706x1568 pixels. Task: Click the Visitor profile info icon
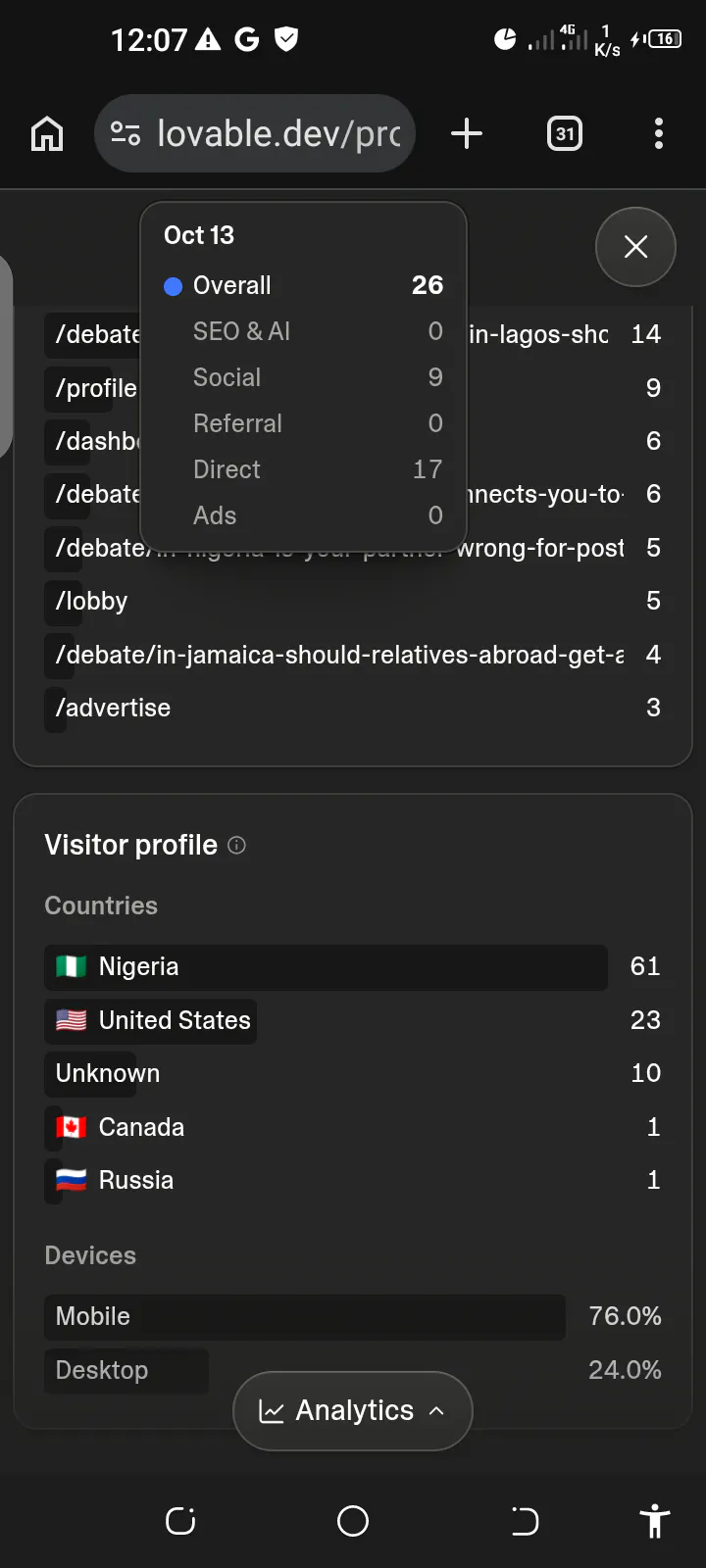236,845
